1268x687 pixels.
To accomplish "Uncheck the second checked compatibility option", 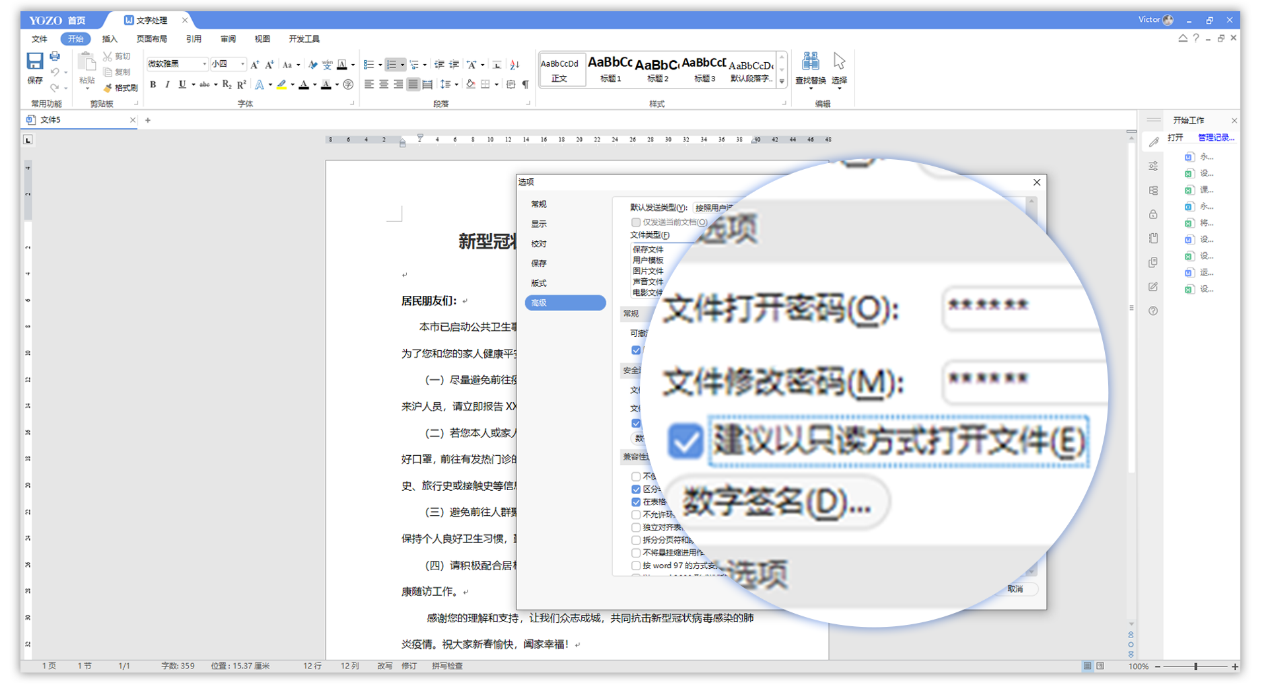I will point(636,502).
